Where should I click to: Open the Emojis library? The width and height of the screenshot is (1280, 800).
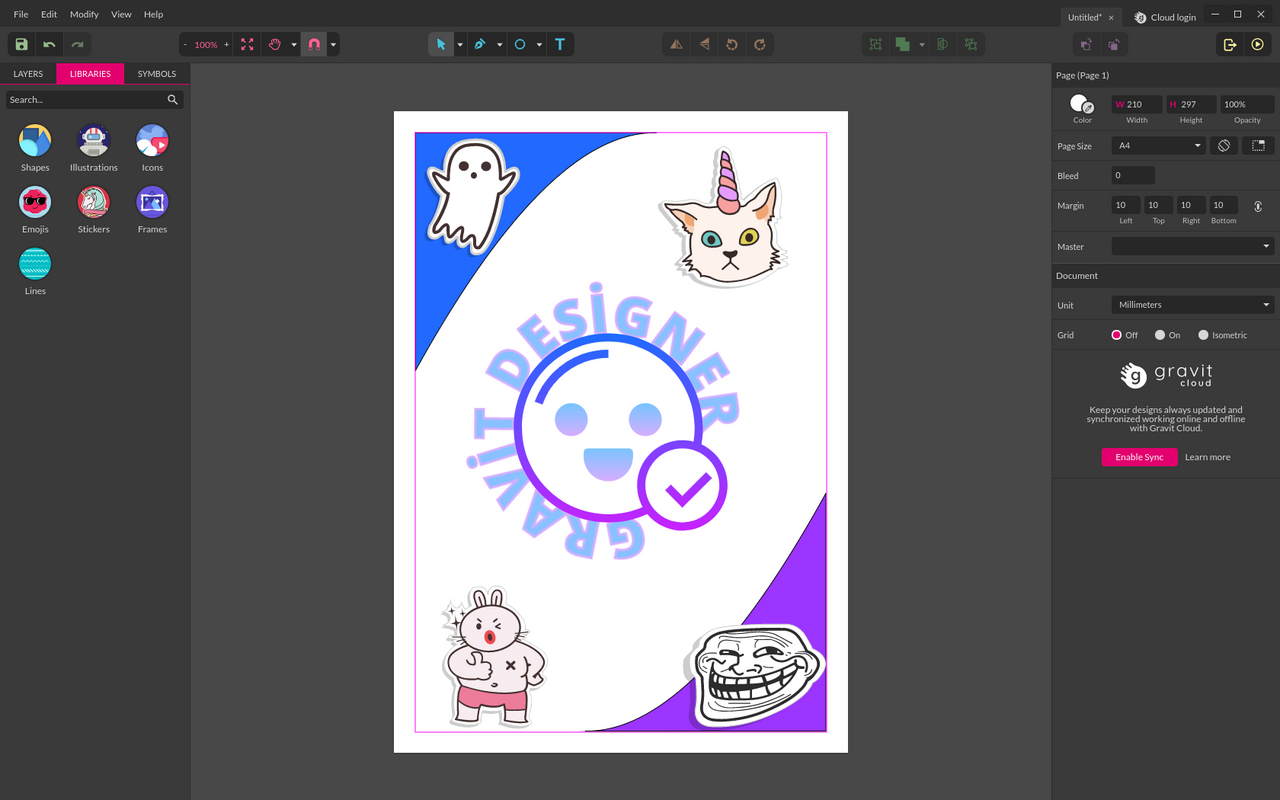tap(35, 210)
